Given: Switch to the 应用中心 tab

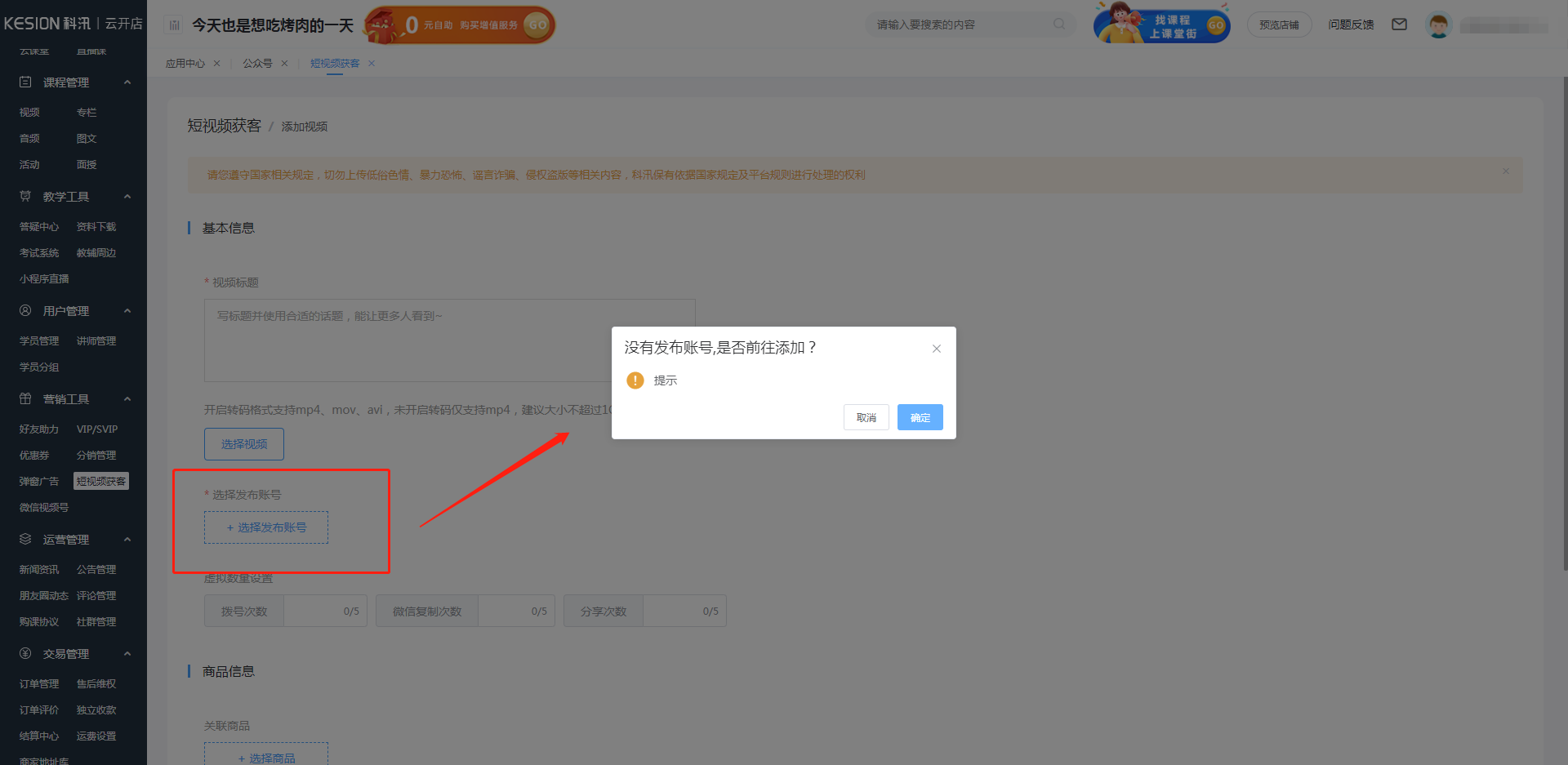Looking at the screenshot, I should 185,64.
